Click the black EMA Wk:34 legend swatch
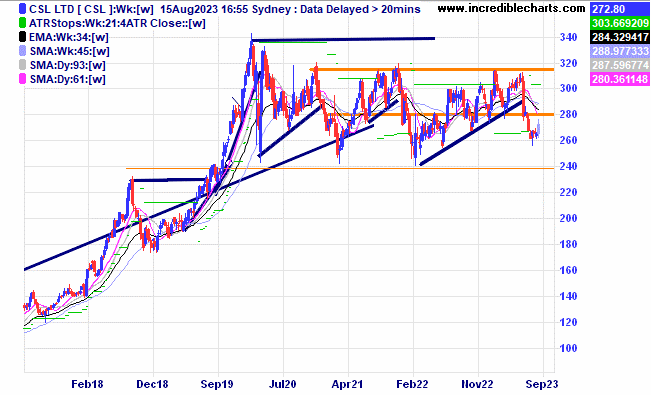The height and width of the screenshot is (395, 651). [x=23, y=37]
